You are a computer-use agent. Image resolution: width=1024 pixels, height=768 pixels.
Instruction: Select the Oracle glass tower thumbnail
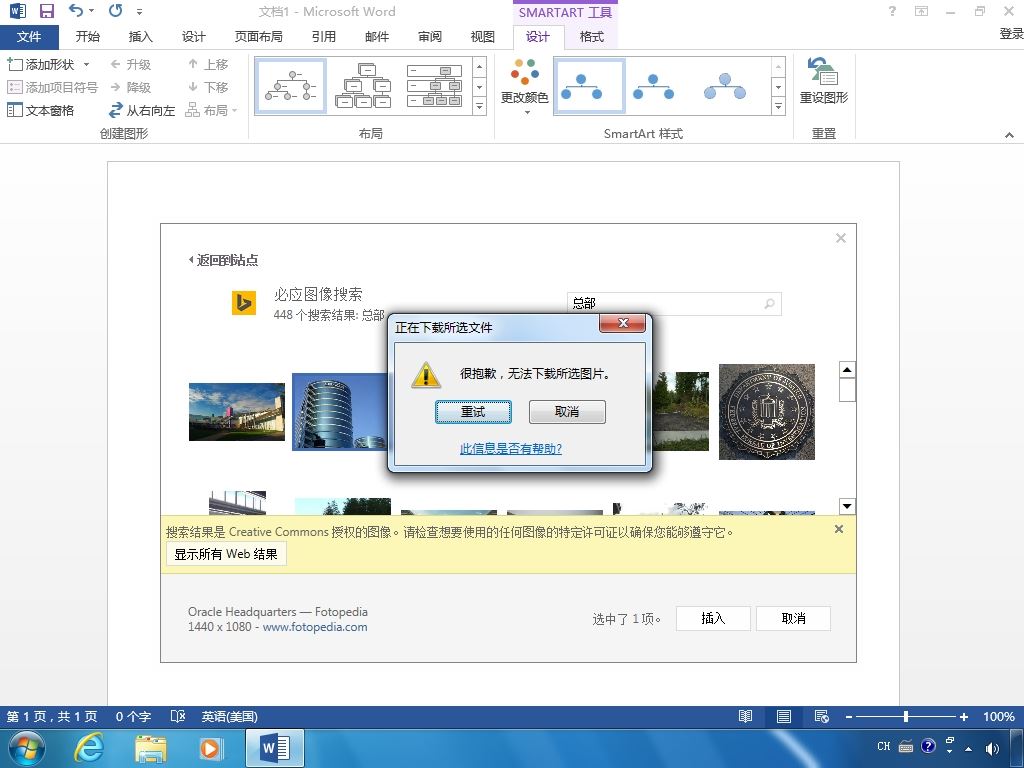[340, 411]
